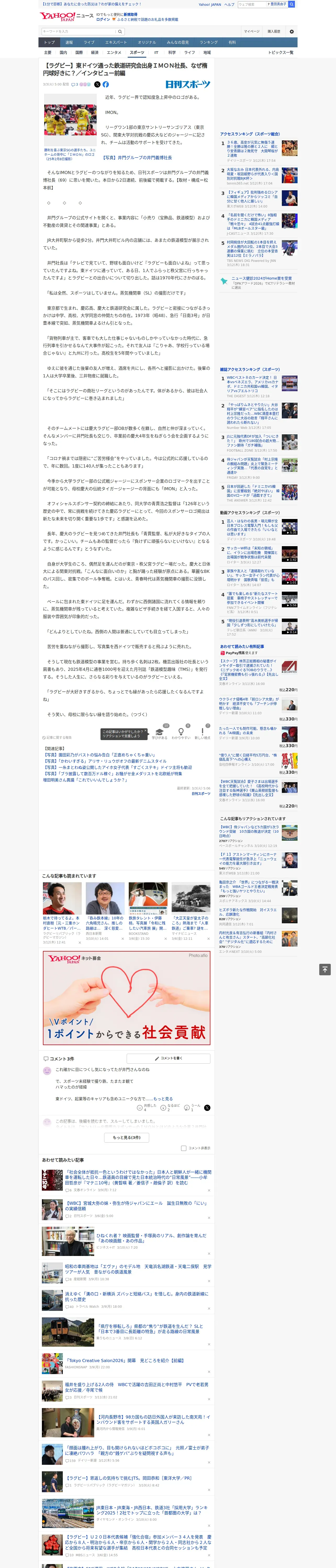Image resolution: width=336 pixels, height=1568 pixels.
Task: Open related link 増田明美さん異議
Action: click(85, 780)
